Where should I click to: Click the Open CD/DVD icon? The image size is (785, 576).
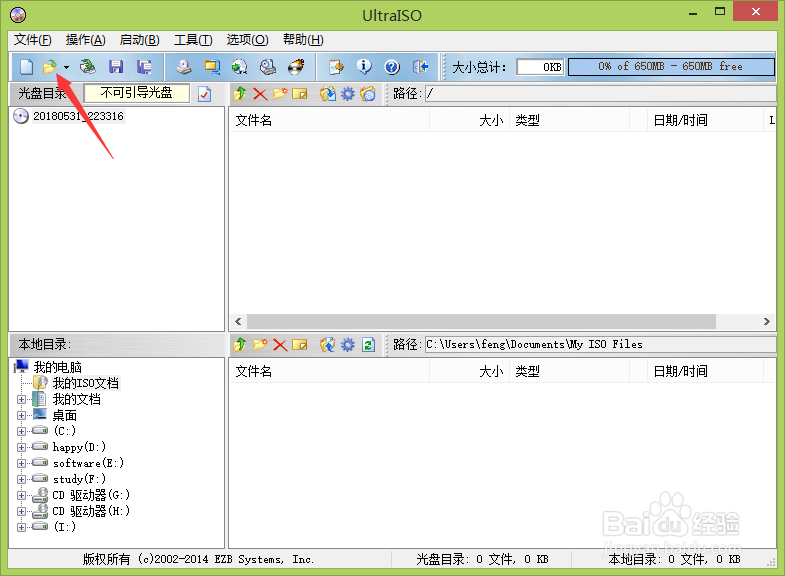[88, 67]
